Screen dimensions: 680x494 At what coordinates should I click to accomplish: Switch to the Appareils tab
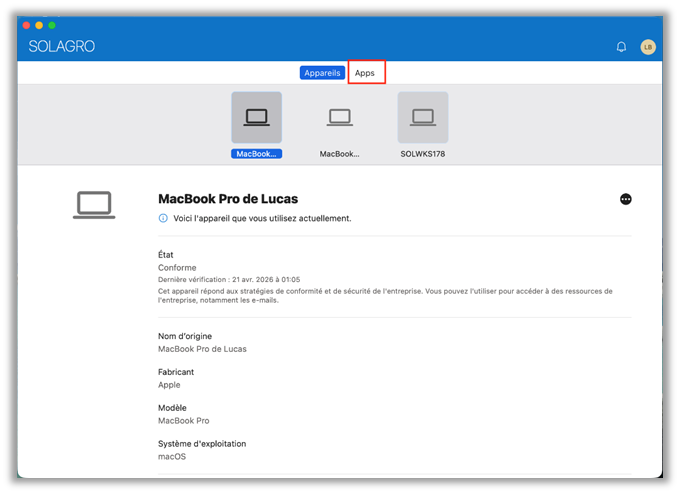tap(322, 73)
